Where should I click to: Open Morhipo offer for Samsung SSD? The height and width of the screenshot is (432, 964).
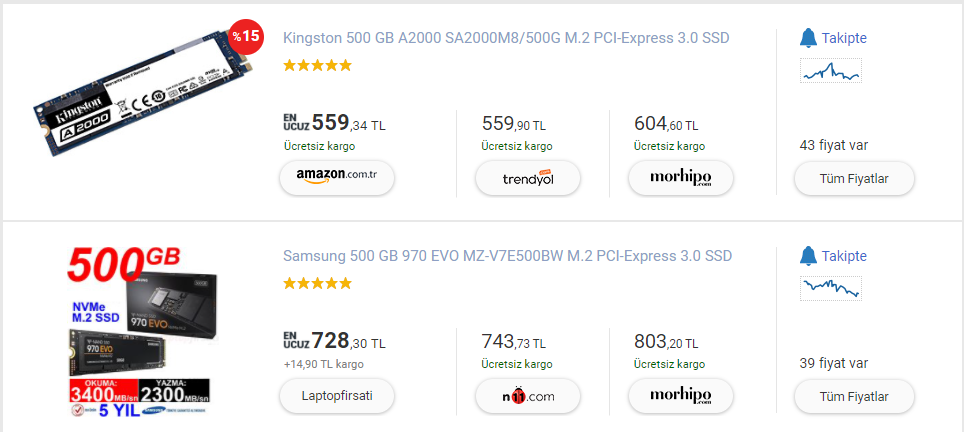680,396
